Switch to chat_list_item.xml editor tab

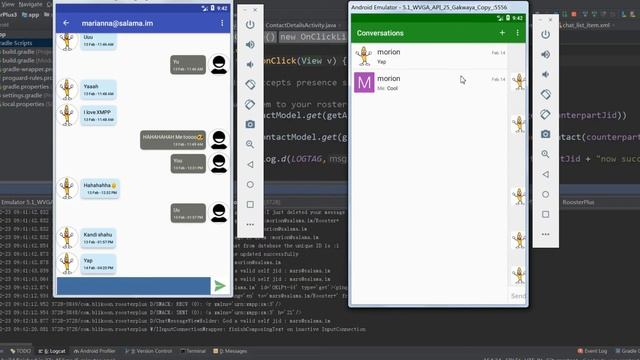click(585, 25)
